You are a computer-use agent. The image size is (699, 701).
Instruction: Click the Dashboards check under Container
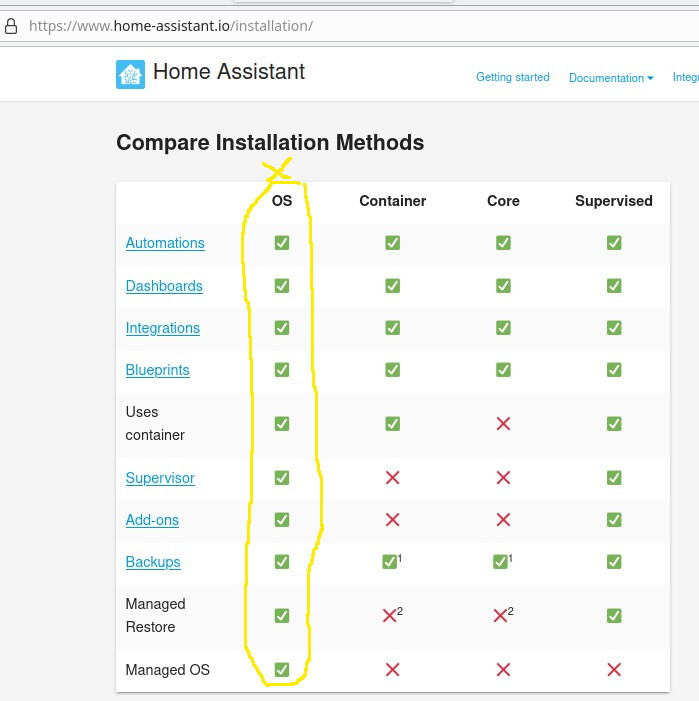pos(392,286)
